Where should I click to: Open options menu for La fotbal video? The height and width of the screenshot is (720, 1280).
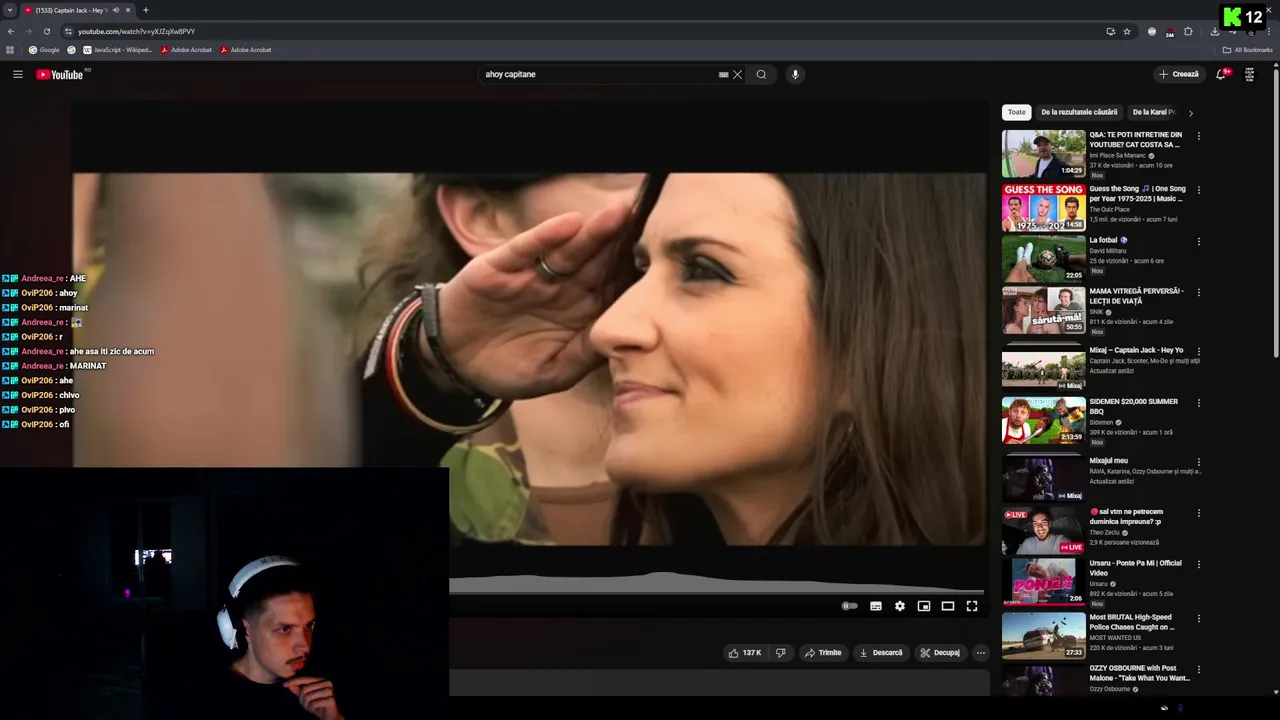(x=1199, y=242)
